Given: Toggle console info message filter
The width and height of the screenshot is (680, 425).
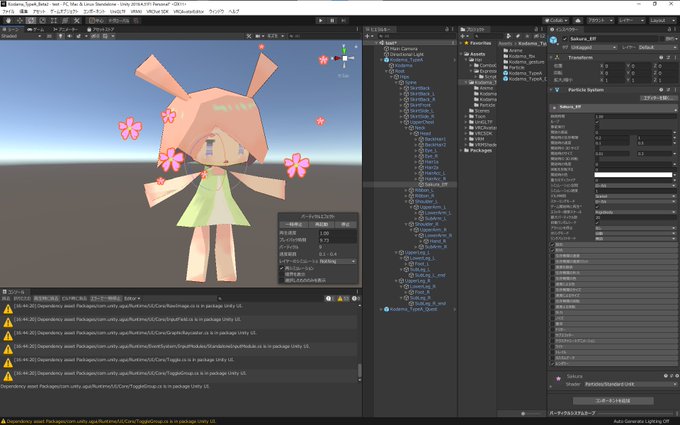Looking at the screenshot, I should click(330, 298).
